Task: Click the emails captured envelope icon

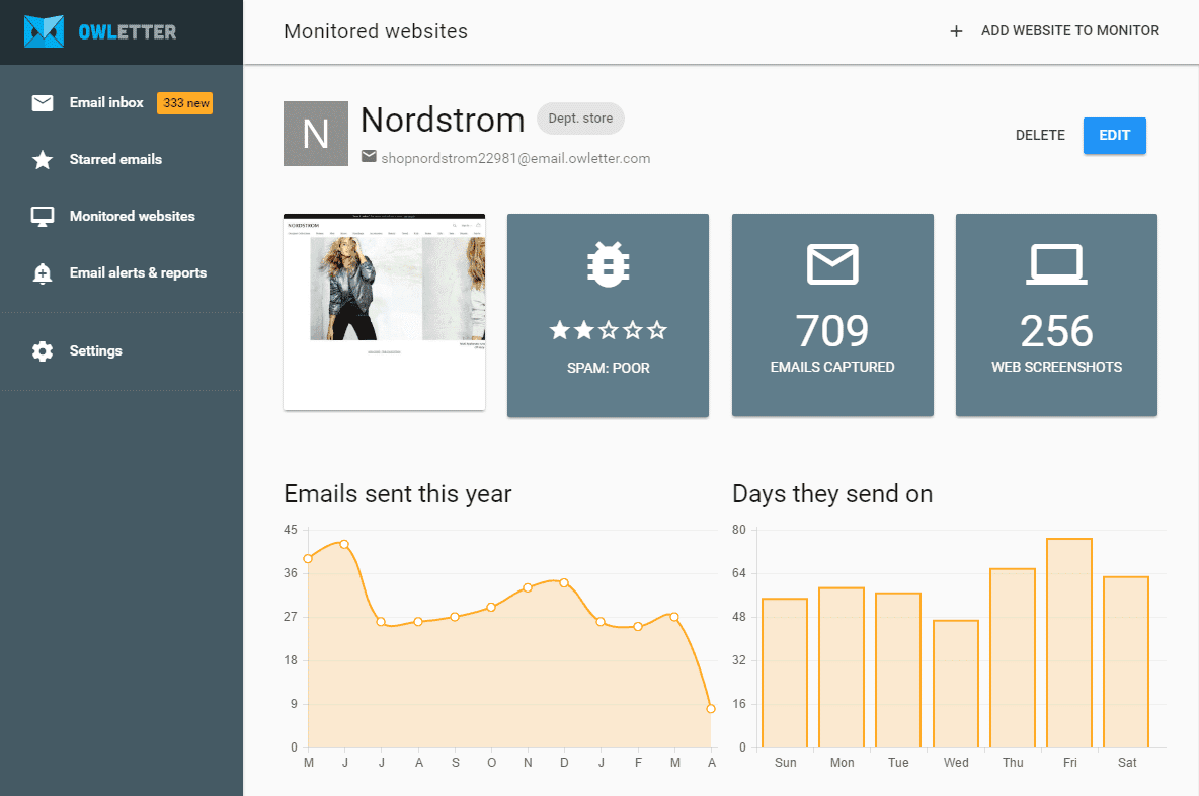Action: 832,265
